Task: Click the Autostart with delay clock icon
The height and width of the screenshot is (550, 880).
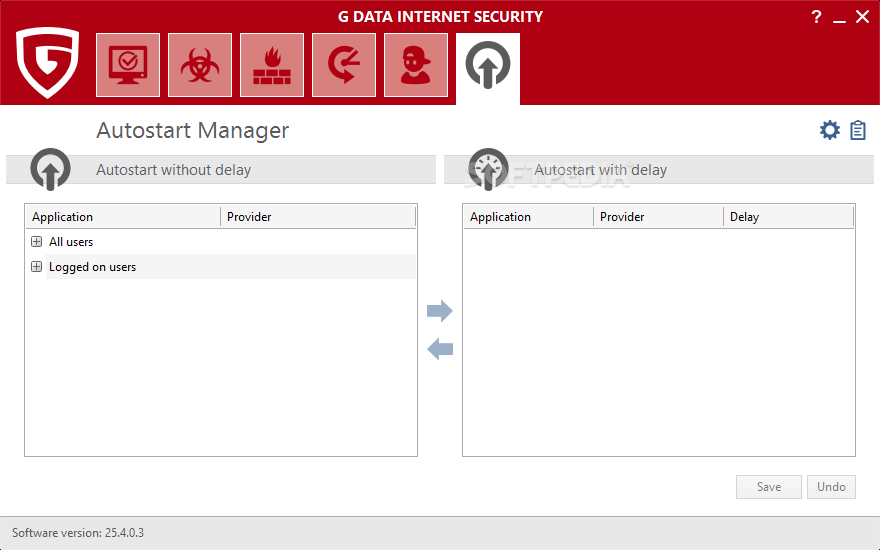Action: pos(488,169)
